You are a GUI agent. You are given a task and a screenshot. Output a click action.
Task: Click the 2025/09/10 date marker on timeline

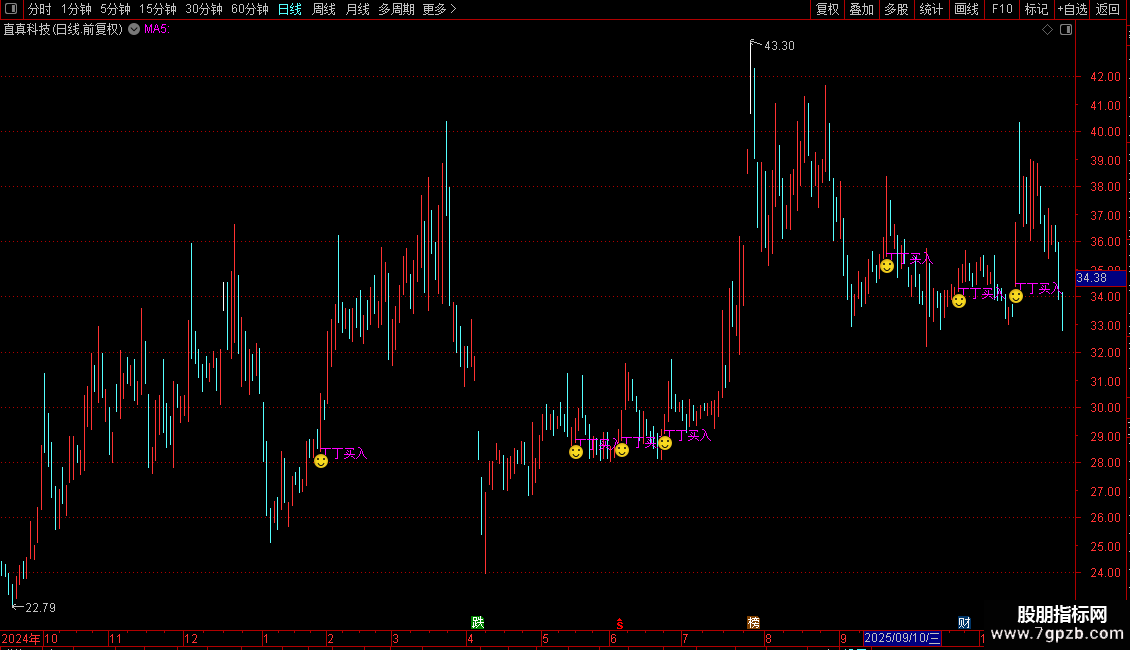click(902, 638)
